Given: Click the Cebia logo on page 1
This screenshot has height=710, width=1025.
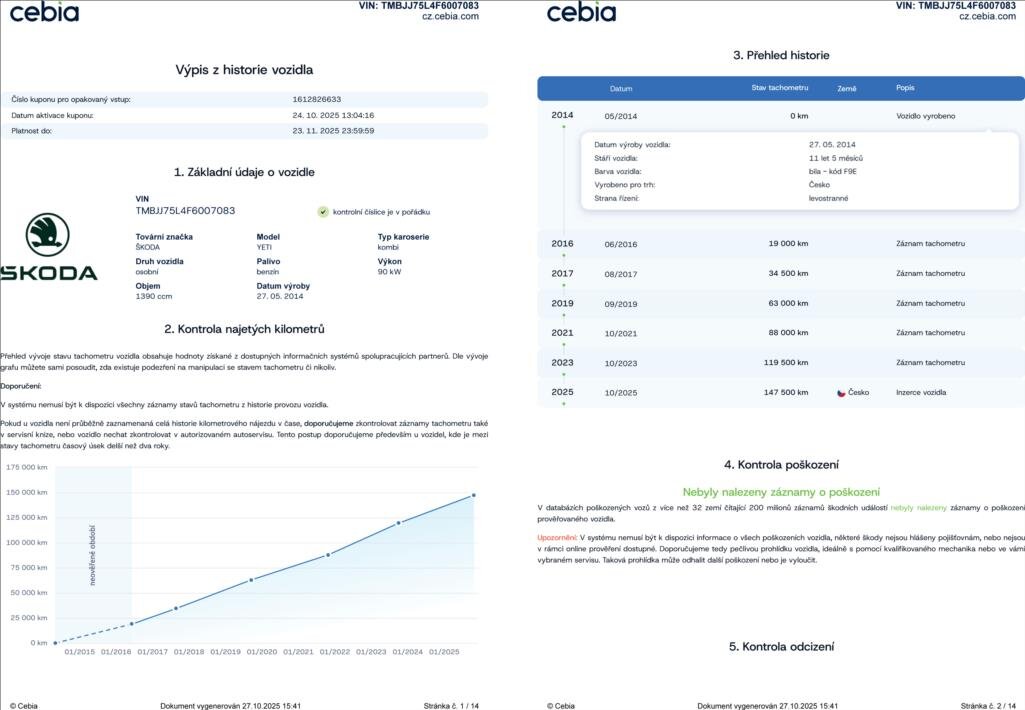Looking at the screenshot, I should pyautogui.click(x=44, y=12).
